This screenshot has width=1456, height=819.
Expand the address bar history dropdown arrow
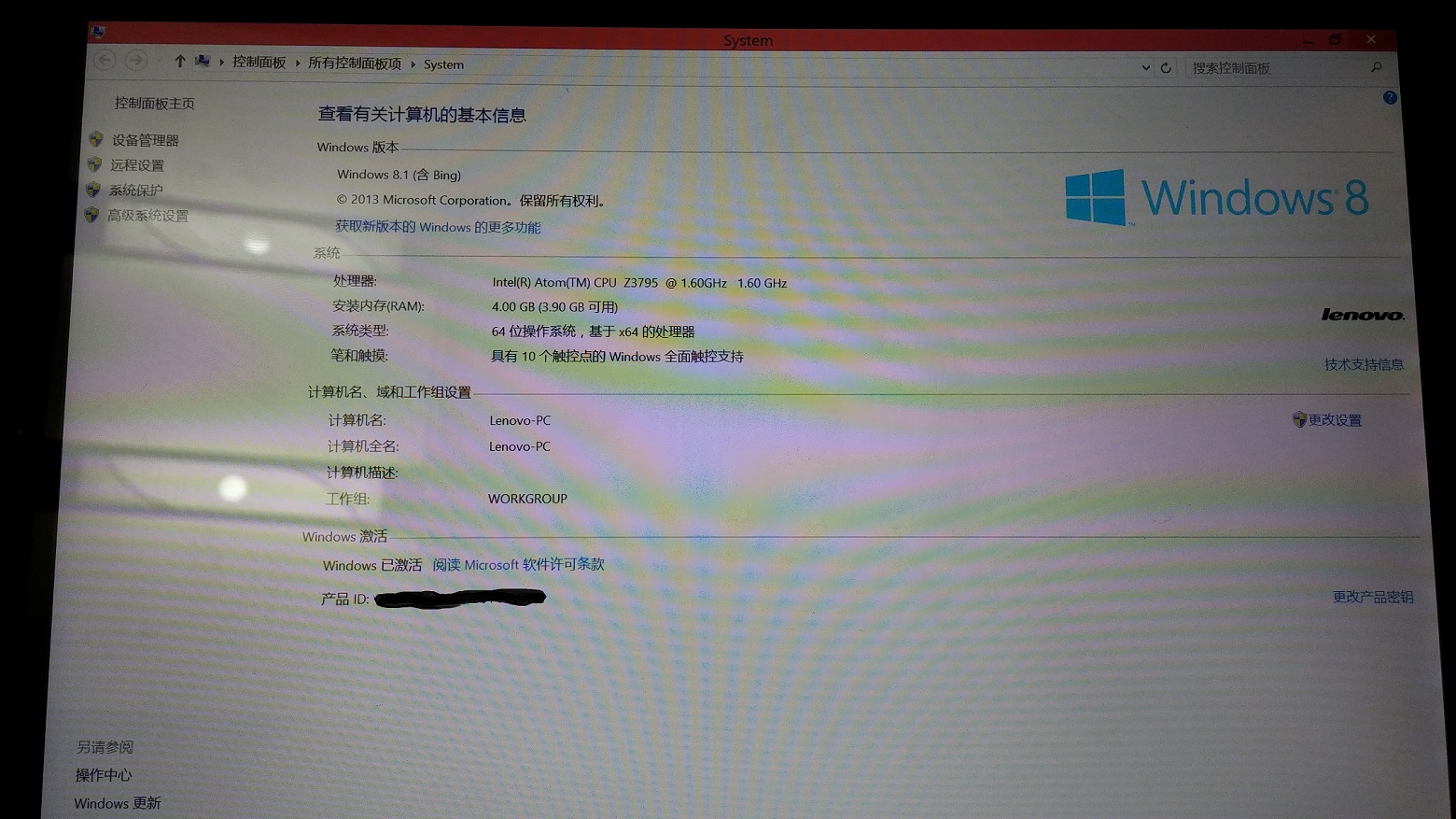pyautogui.click(x=1145, y=67)
